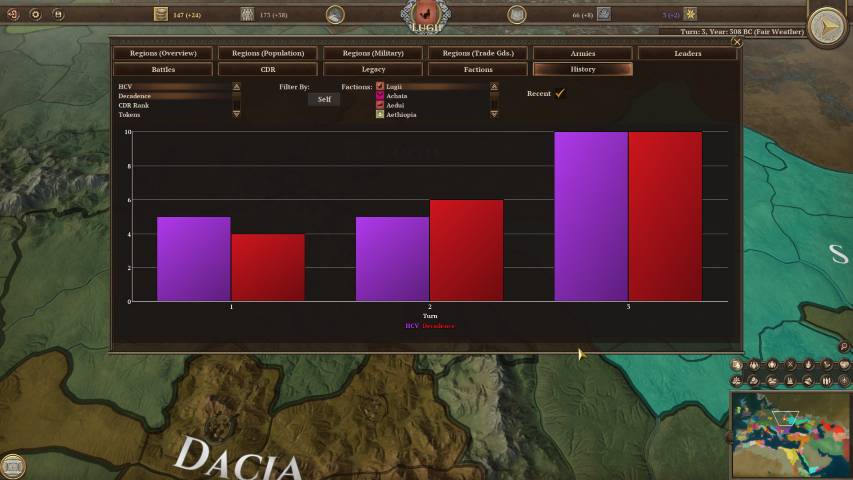This screenshot has height=480, width=853.
Task: Click the menu icon in bottom-left corner
Action: pos(13,465)
